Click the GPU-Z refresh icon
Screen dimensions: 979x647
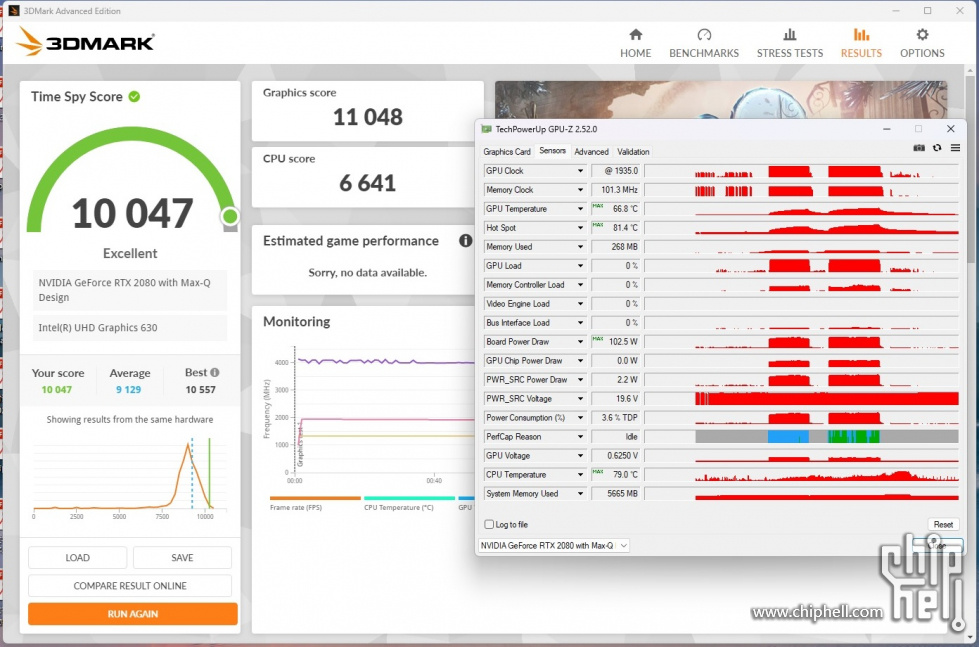(937, 148)
